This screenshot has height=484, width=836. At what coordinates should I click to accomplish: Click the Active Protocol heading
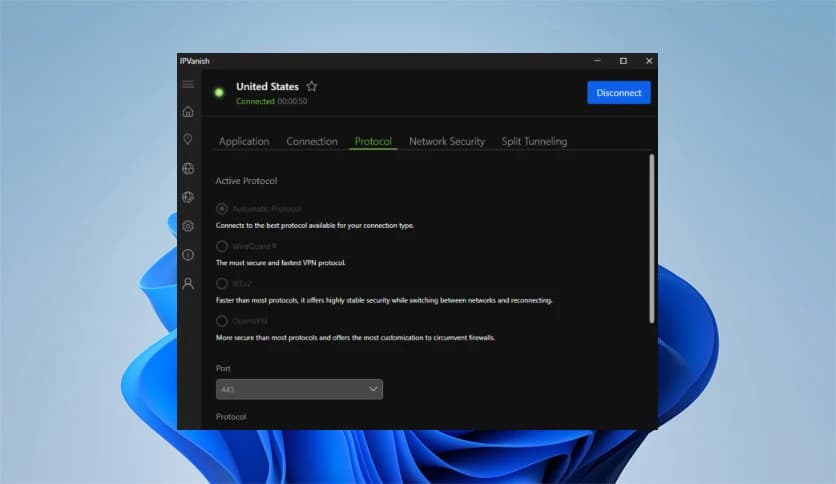[246, 181]
